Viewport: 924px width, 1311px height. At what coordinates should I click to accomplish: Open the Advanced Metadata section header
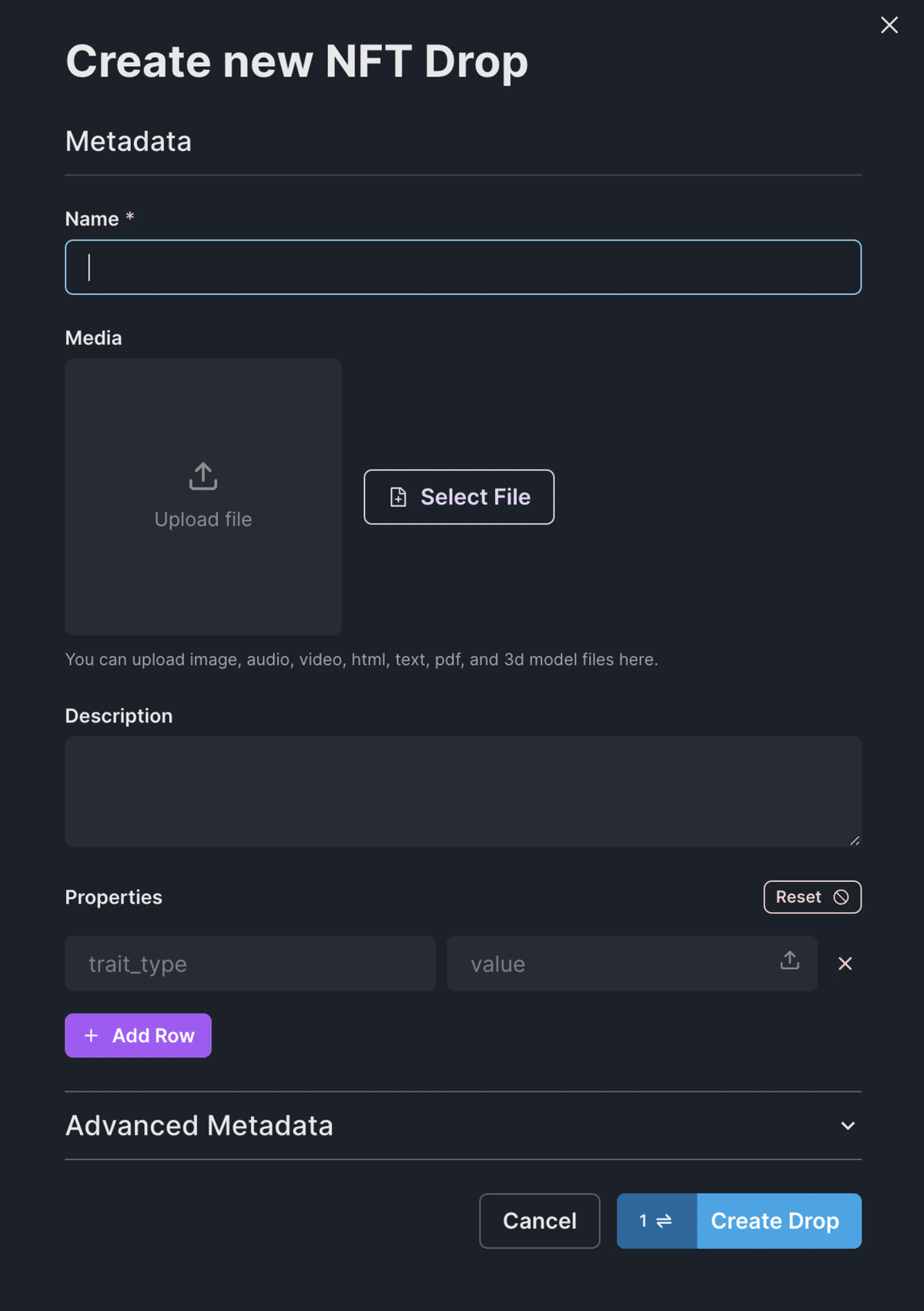[x=463, y=1126]
